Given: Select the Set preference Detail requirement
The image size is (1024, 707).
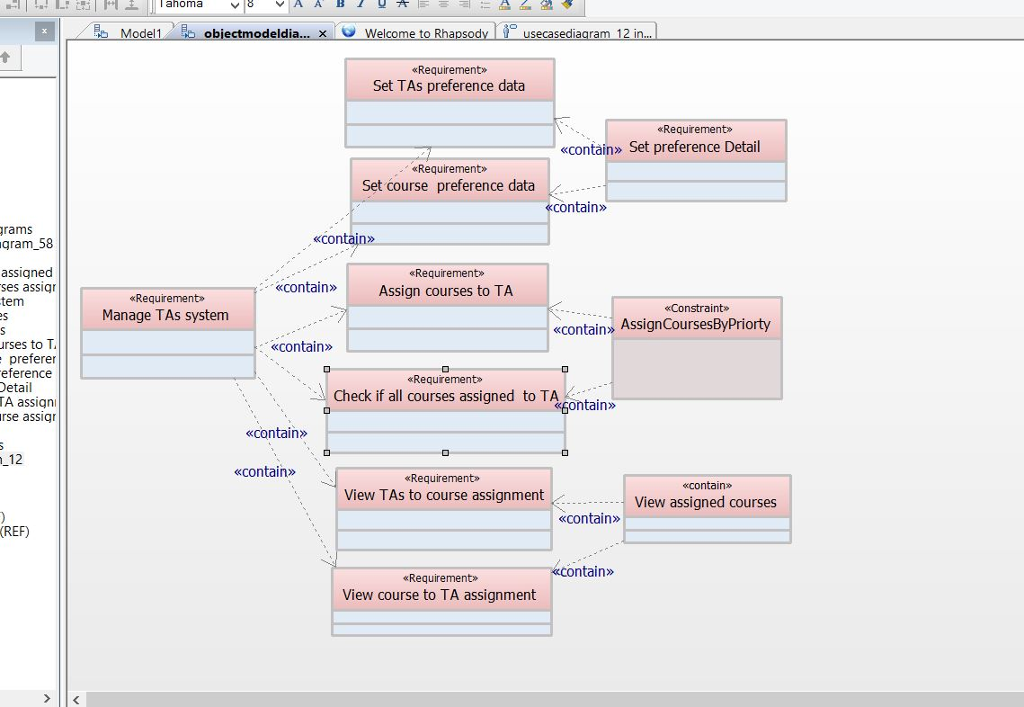Looking at the screenshot, I should (x=695, y=146).
